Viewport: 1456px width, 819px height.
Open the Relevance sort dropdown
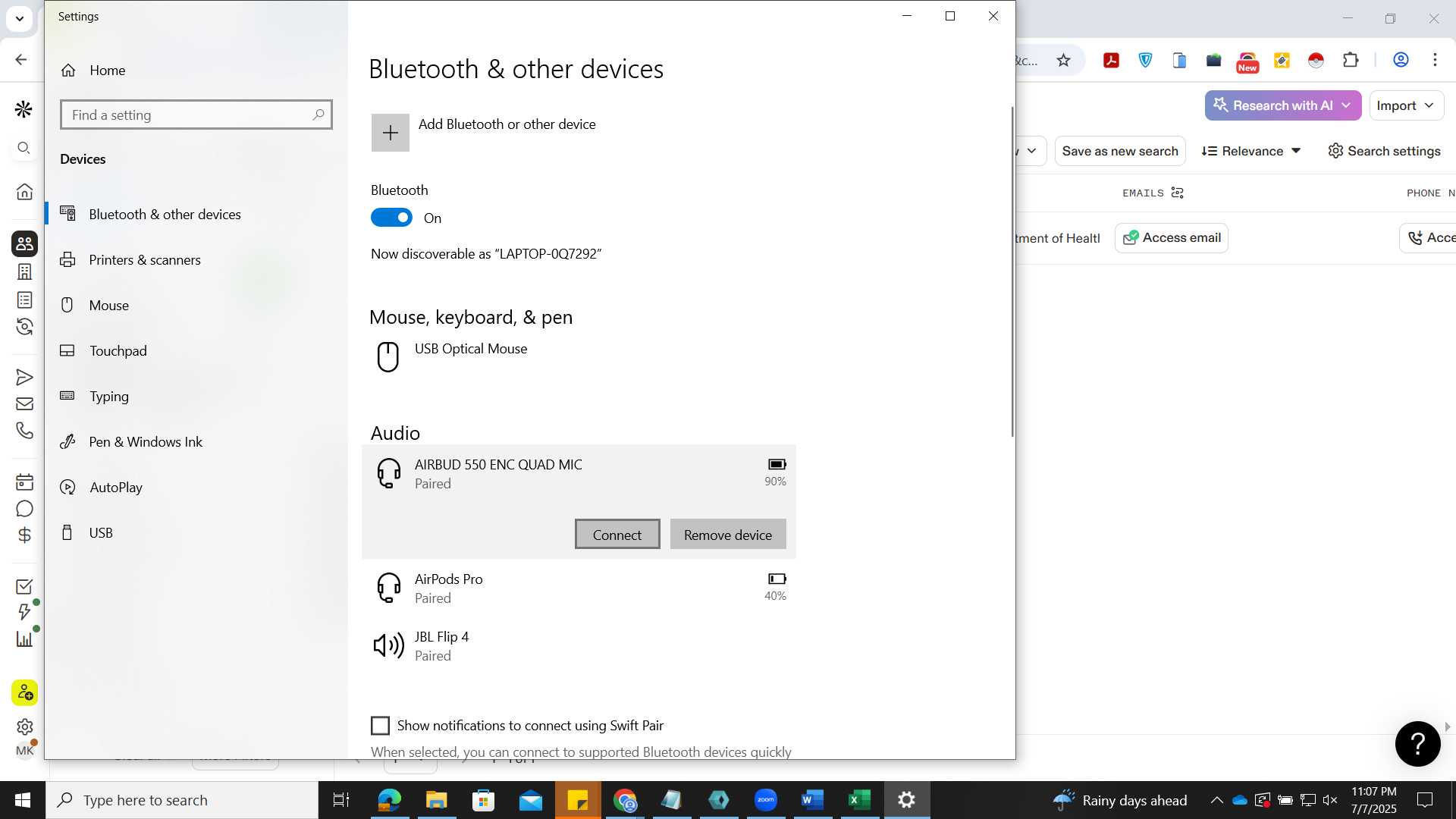tap(1251, 151)
